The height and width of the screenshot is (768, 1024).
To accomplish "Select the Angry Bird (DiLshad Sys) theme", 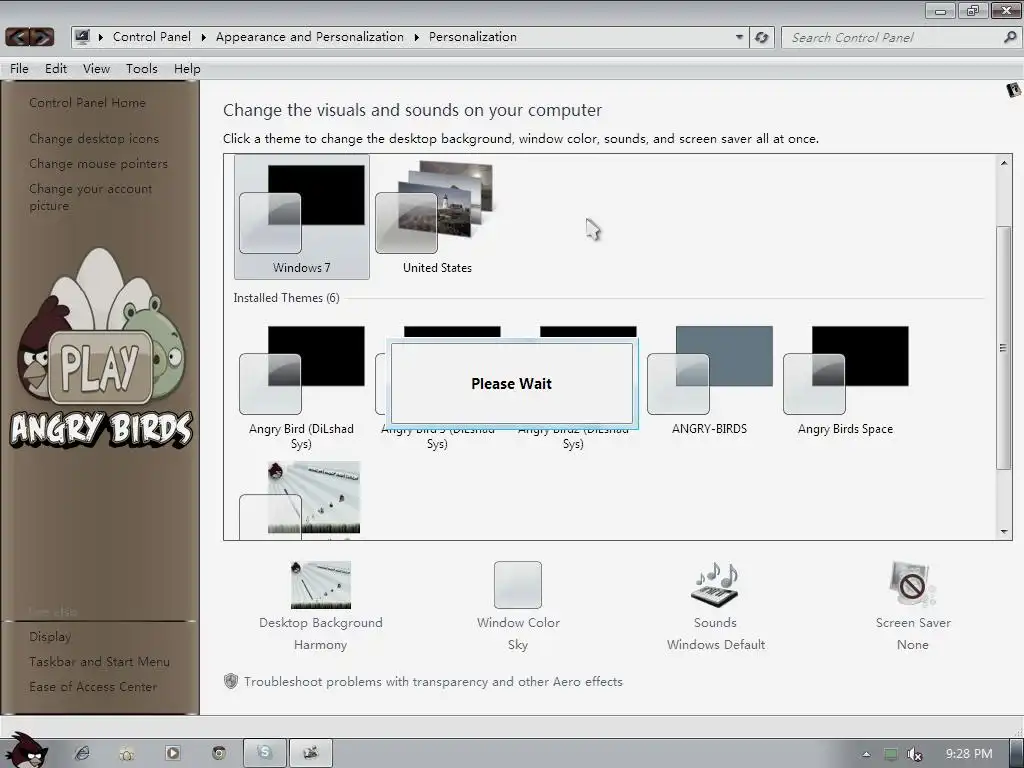I will click(301, 387).
